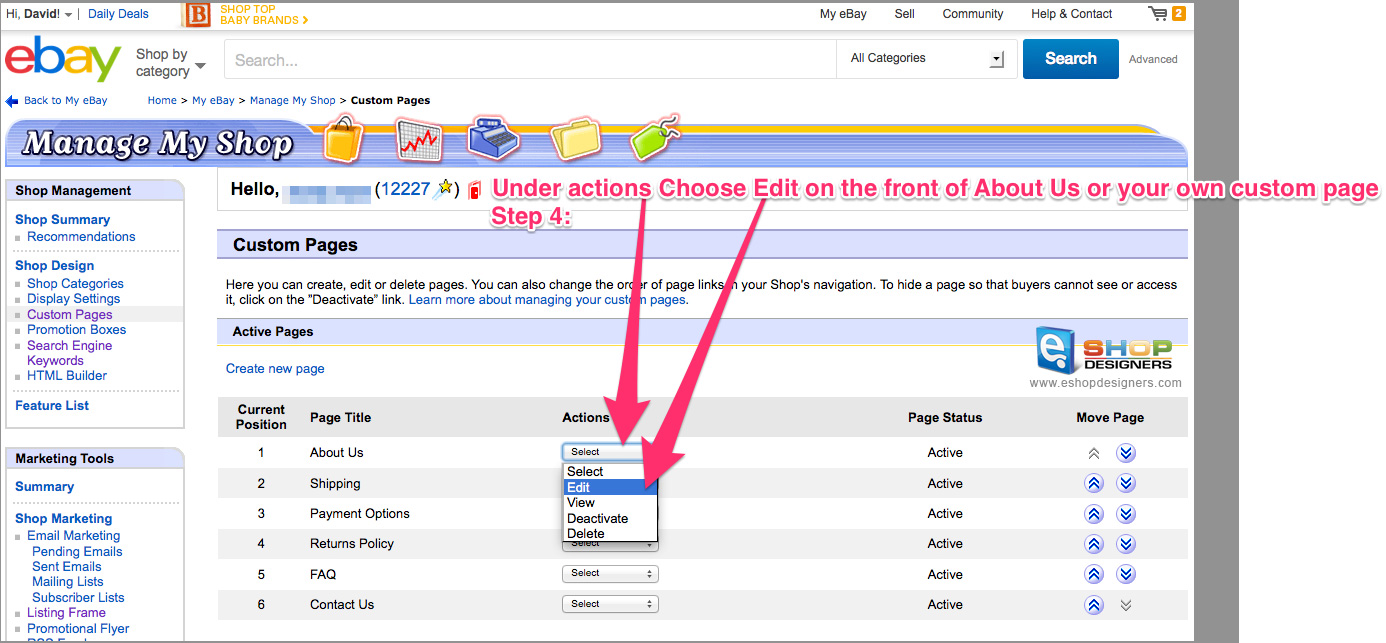Move the FAQ page down
1386x643 pixels.
point(1126,575)
